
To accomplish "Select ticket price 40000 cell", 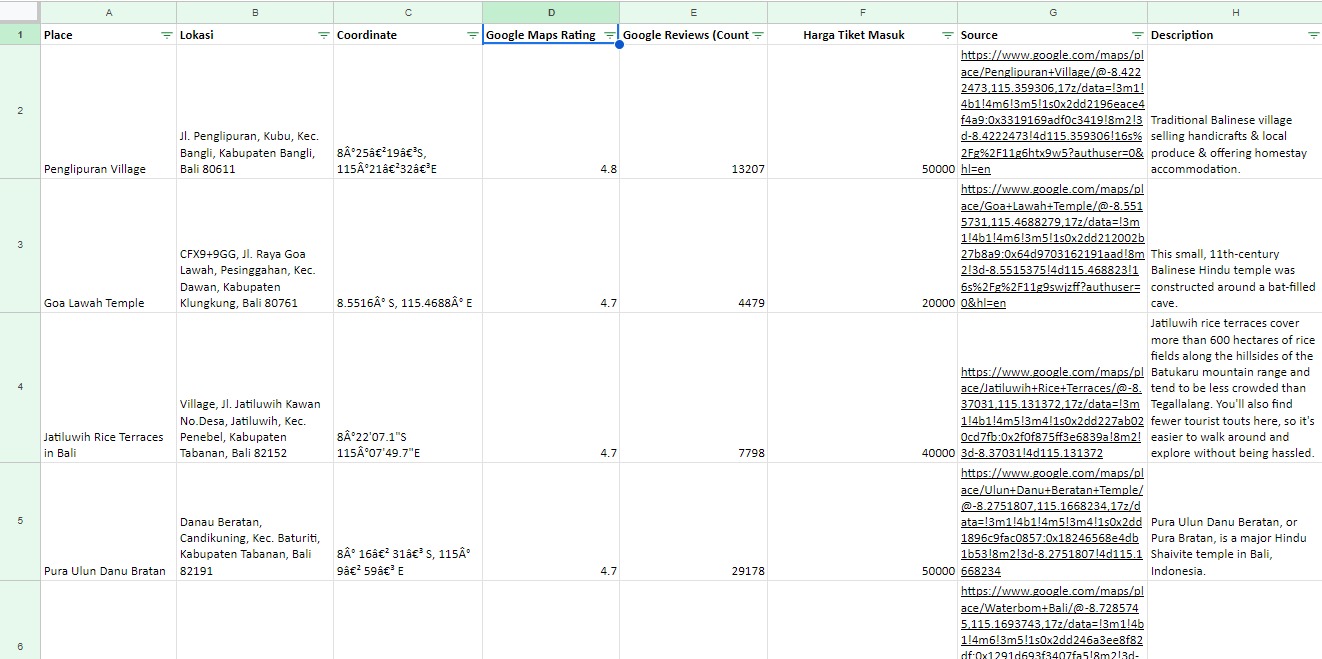I will [x=862, y=387].
